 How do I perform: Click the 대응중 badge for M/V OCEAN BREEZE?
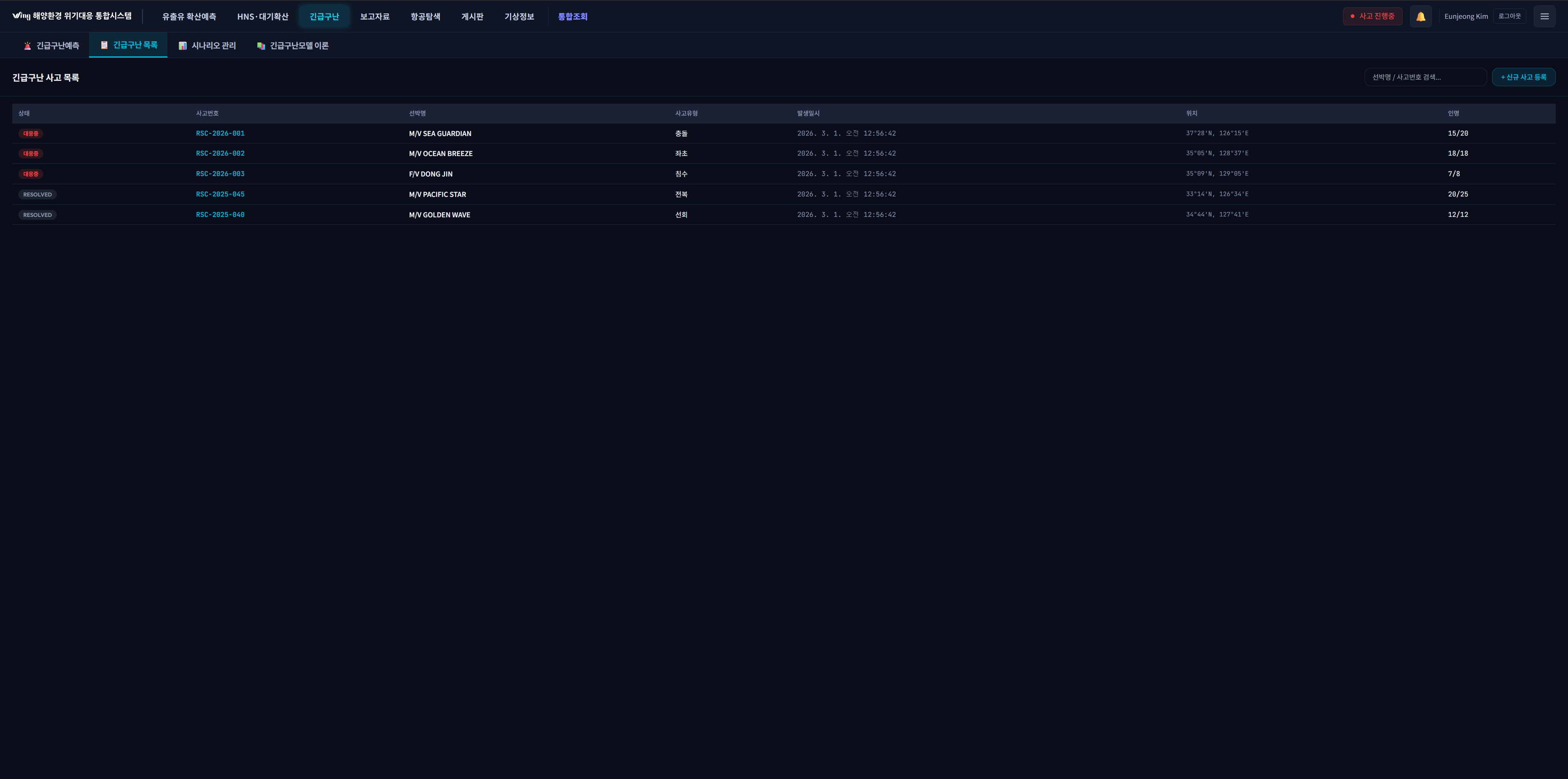(31, 154)
